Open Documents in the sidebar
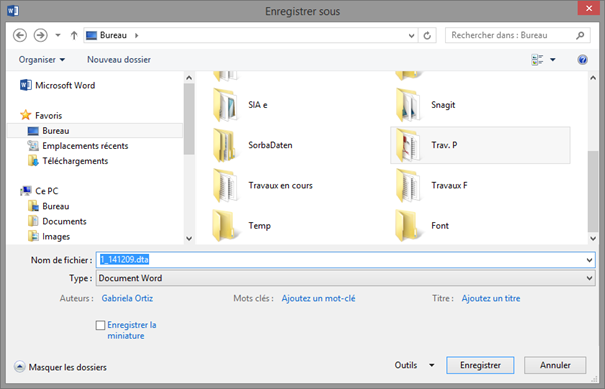The height and width of the screenshot is (389, 605). [x=57, y=222]
